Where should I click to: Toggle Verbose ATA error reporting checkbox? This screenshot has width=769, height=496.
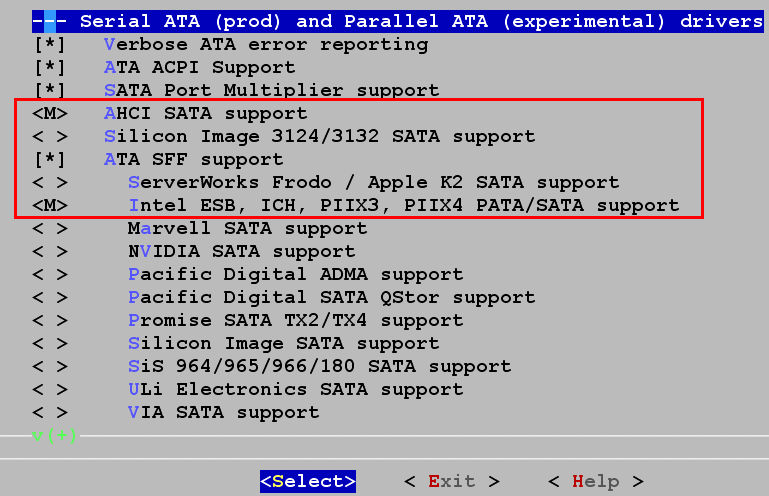point(50,45)
